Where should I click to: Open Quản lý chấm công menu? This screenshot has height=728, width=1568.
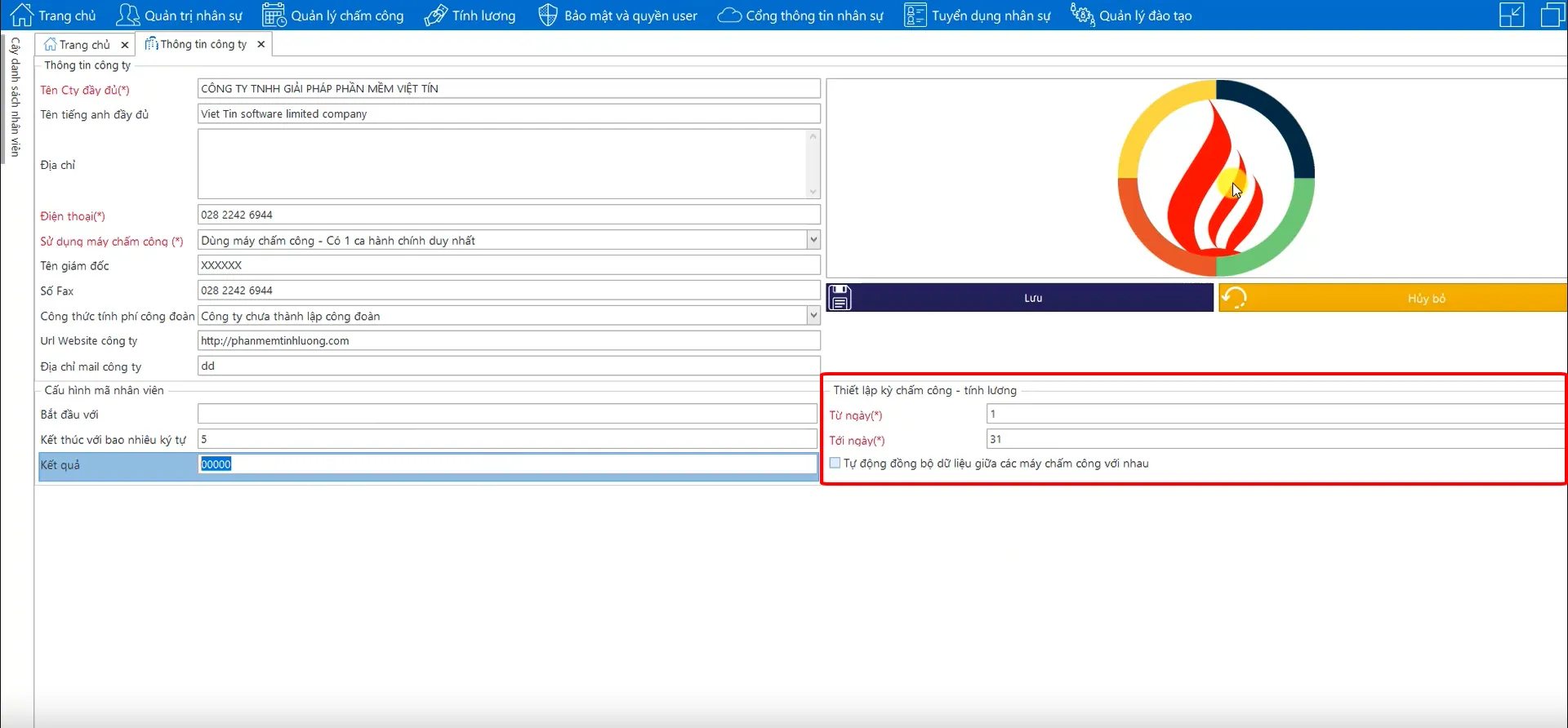333,16
